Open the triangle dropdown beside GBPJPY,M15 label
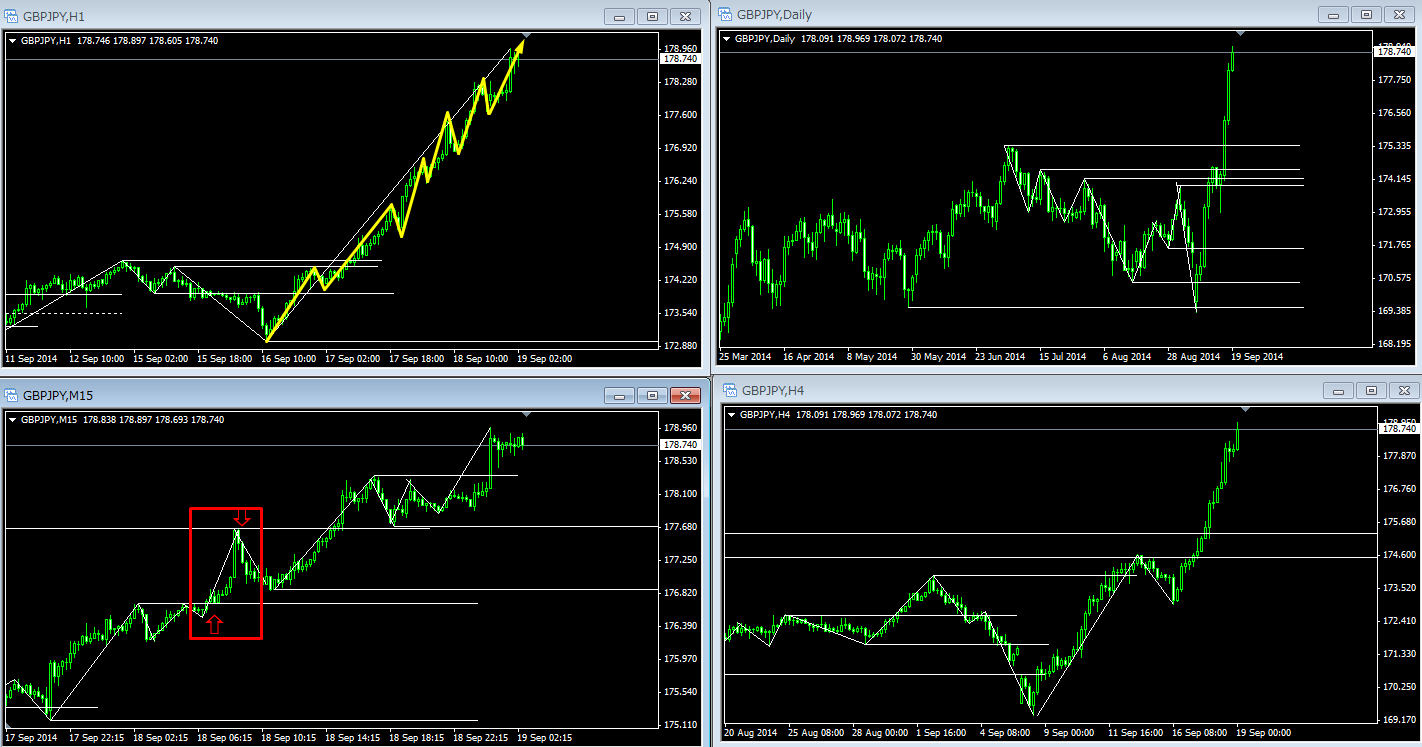 13,420
